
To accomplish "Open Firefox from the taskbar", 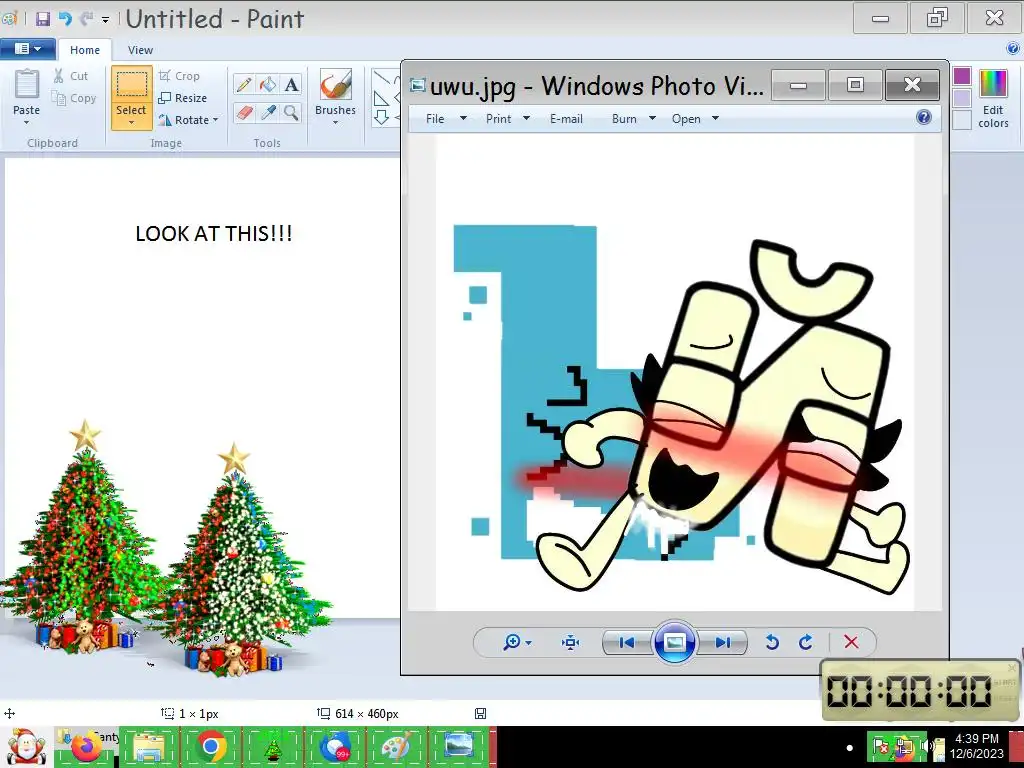I will click(86, 747).
